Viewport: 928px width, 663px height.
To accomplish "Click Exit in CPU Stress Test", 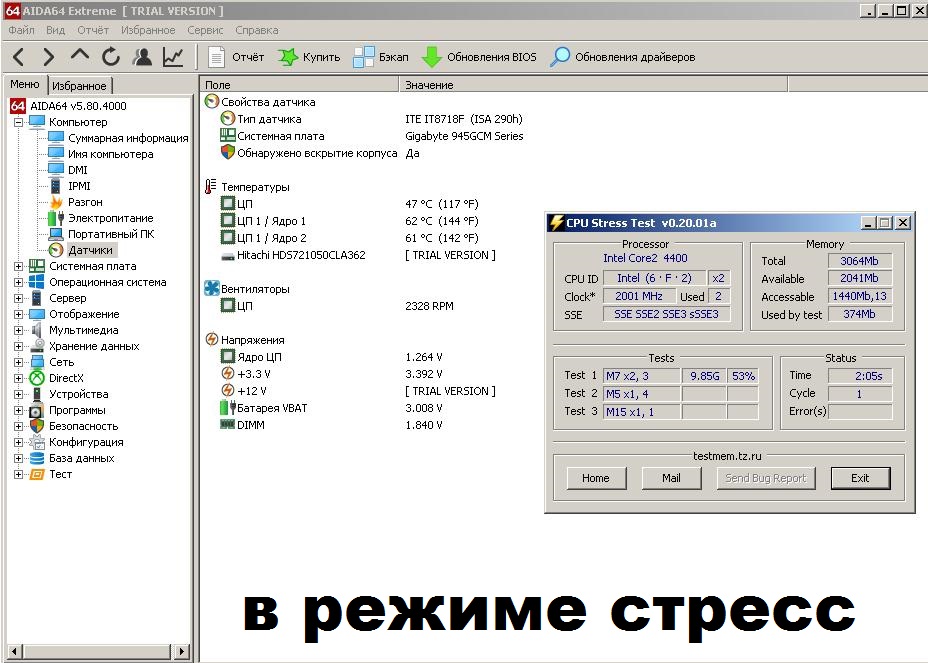I will pyautogui.click(x=861, y=478).
